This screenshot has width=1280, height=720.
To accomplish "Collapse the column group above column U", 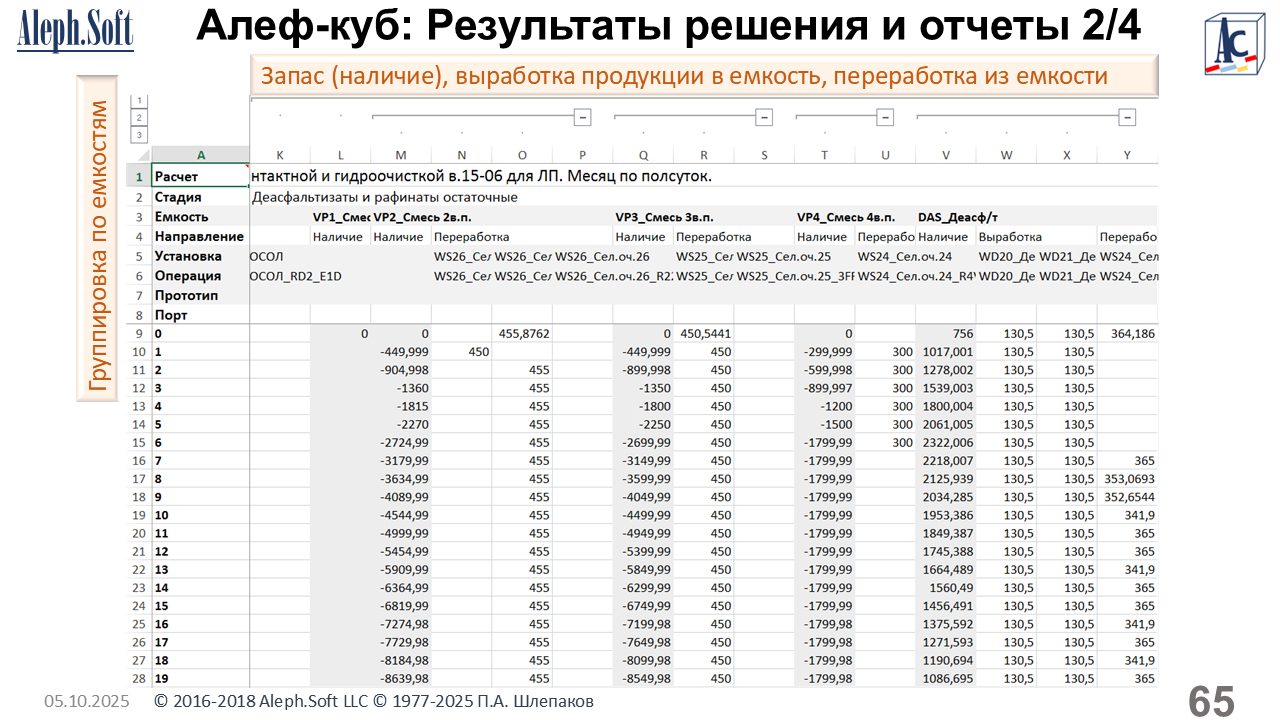I will (885, 118).
